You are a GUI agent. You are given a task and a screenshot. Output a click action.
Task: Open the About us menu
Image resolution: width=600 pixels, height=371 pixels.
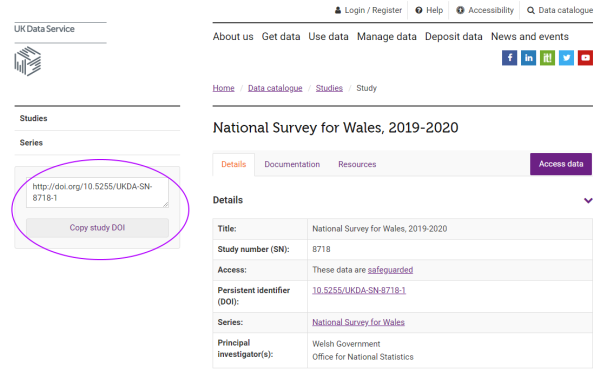233,37
